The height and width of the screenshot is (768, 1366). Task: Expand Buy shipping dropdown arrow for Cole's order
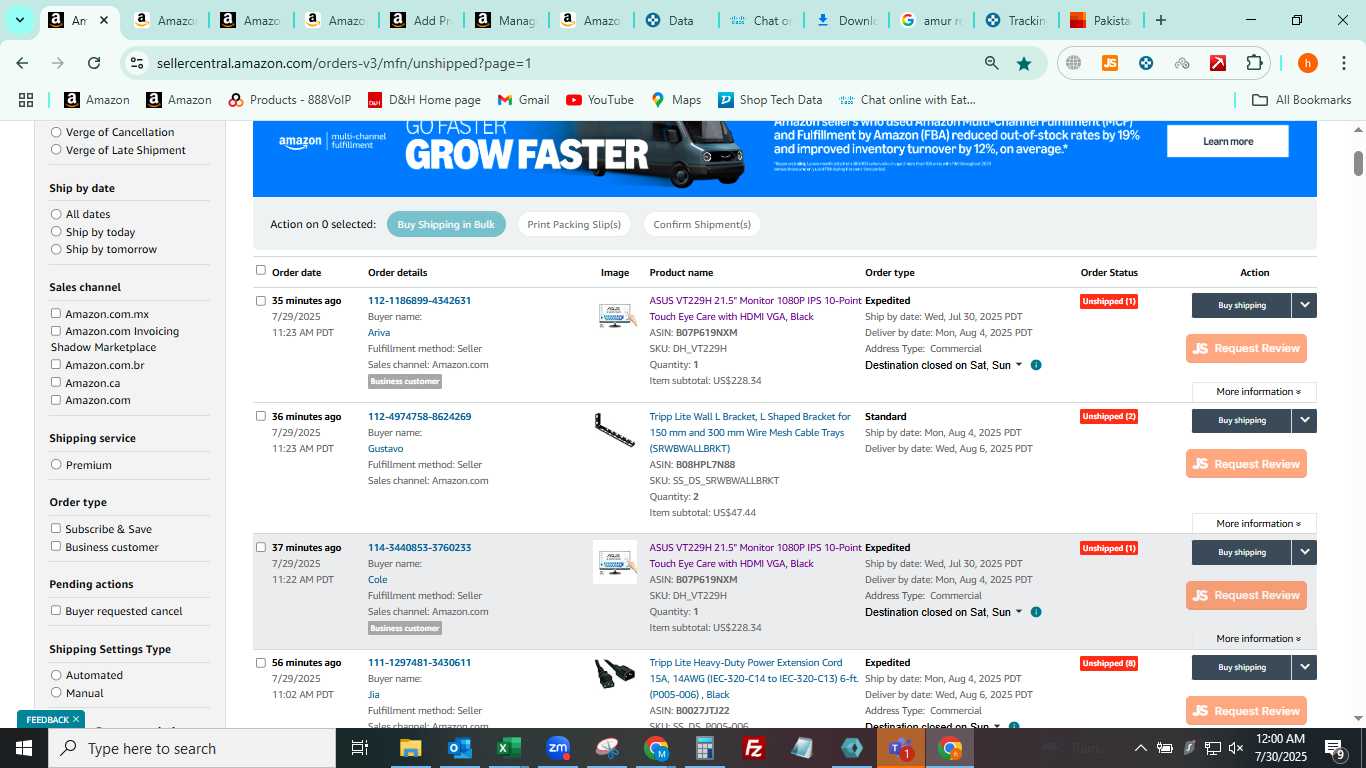tap(1304, 552)
